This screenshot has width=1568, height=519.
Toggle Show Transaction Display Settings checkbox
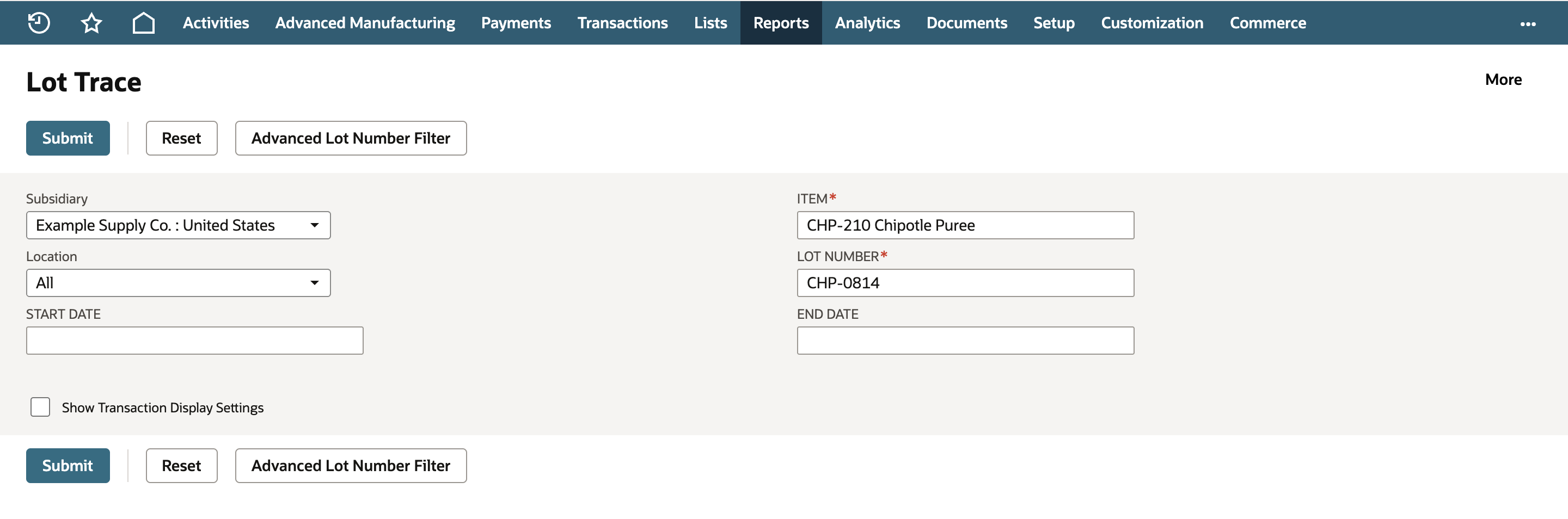[x=40, y=407]
